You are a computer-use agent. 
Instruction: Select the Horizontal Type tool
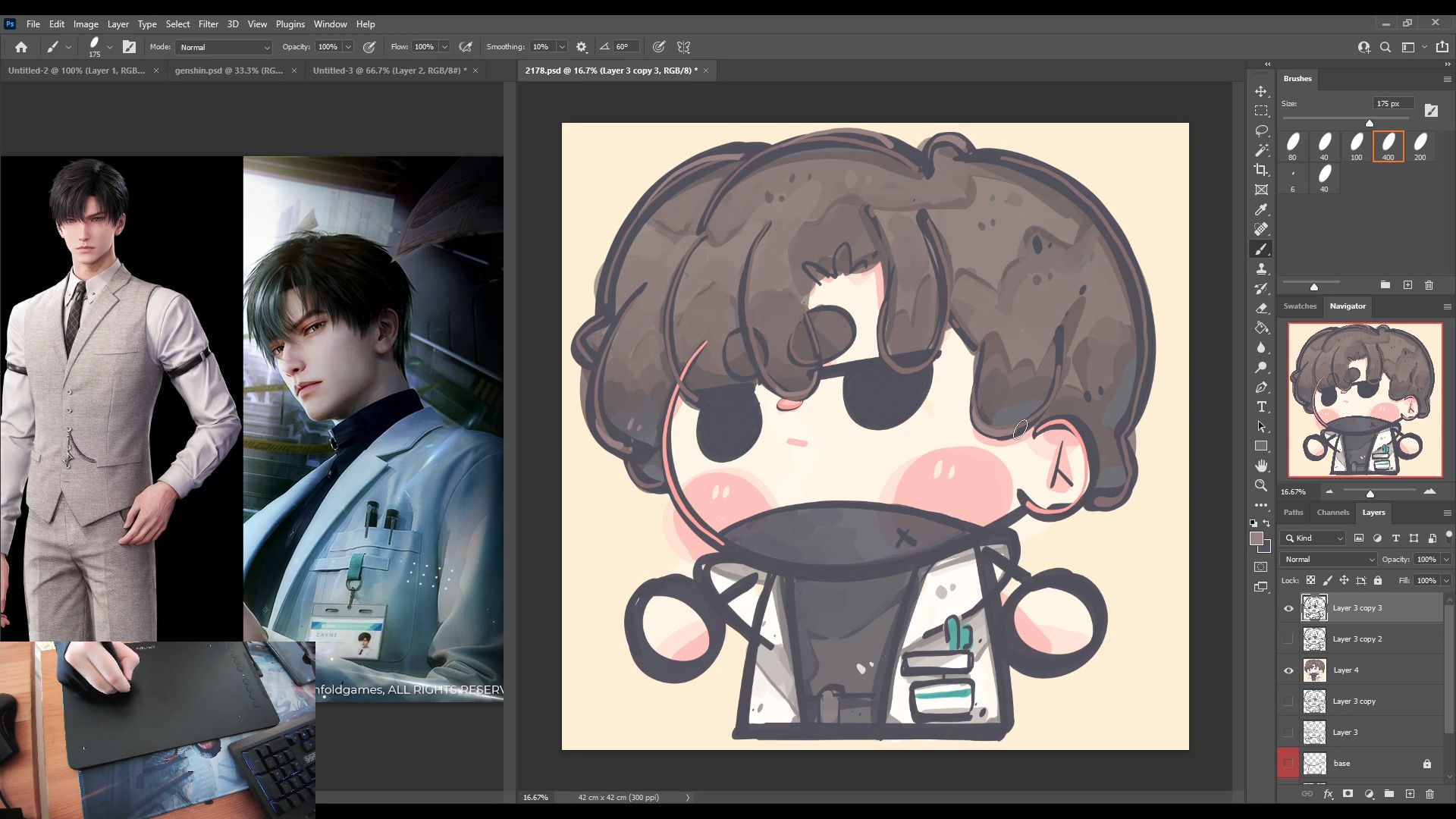pyautogui.click(x=1261, y=407)
